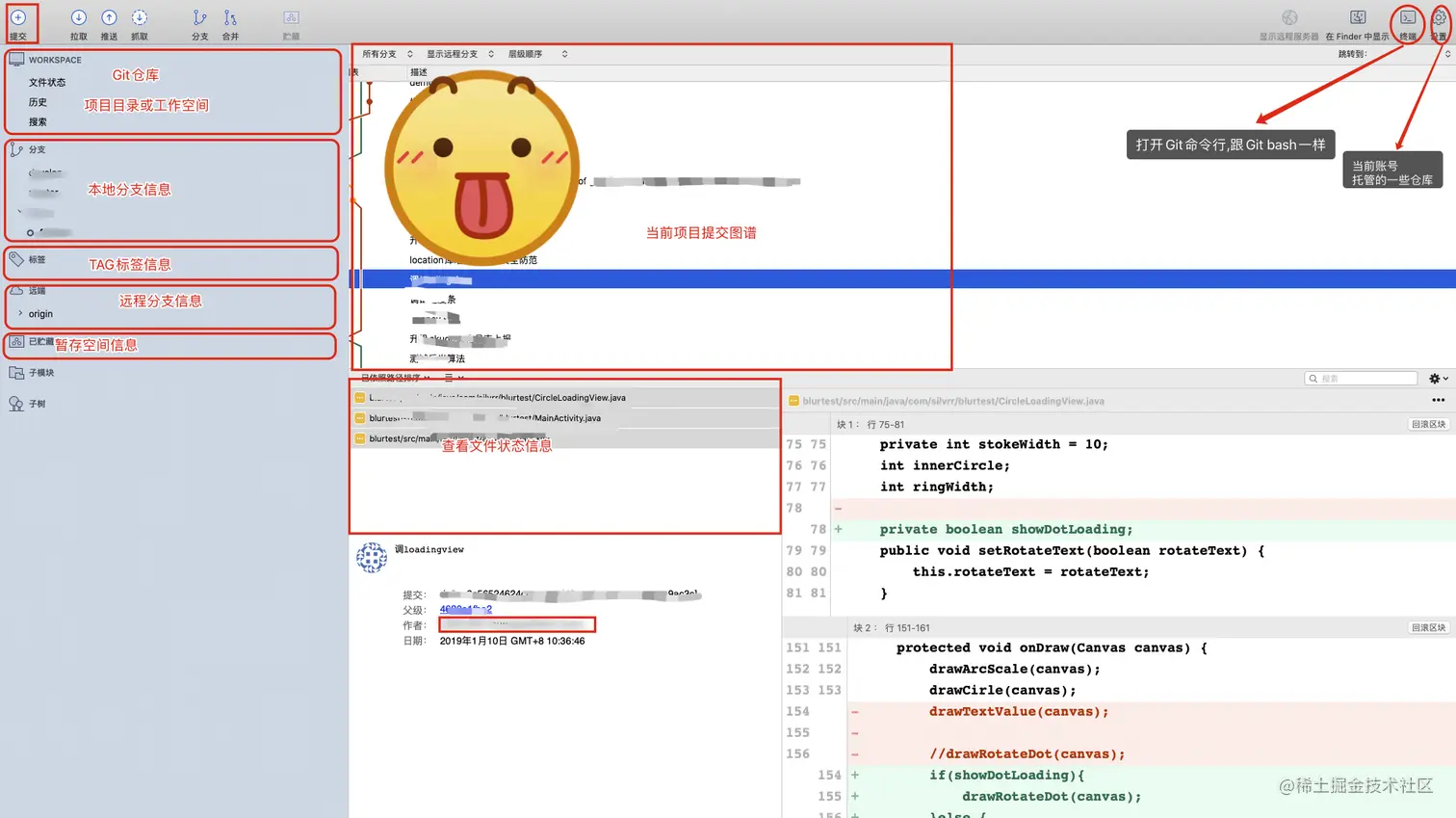Click the hunk header '块 1: 行 75-81'
This screenshot has width=1456, height=818.
click(x=871, y=424)
